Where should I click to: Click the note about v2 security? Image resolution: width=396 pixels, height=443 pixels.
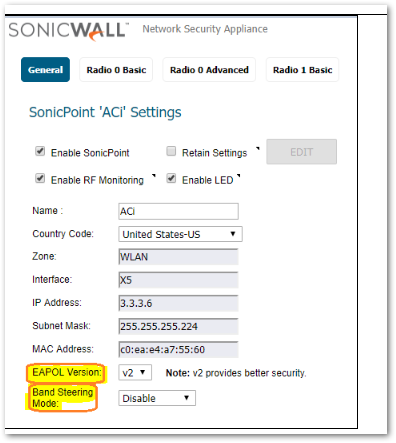point(236,373)
